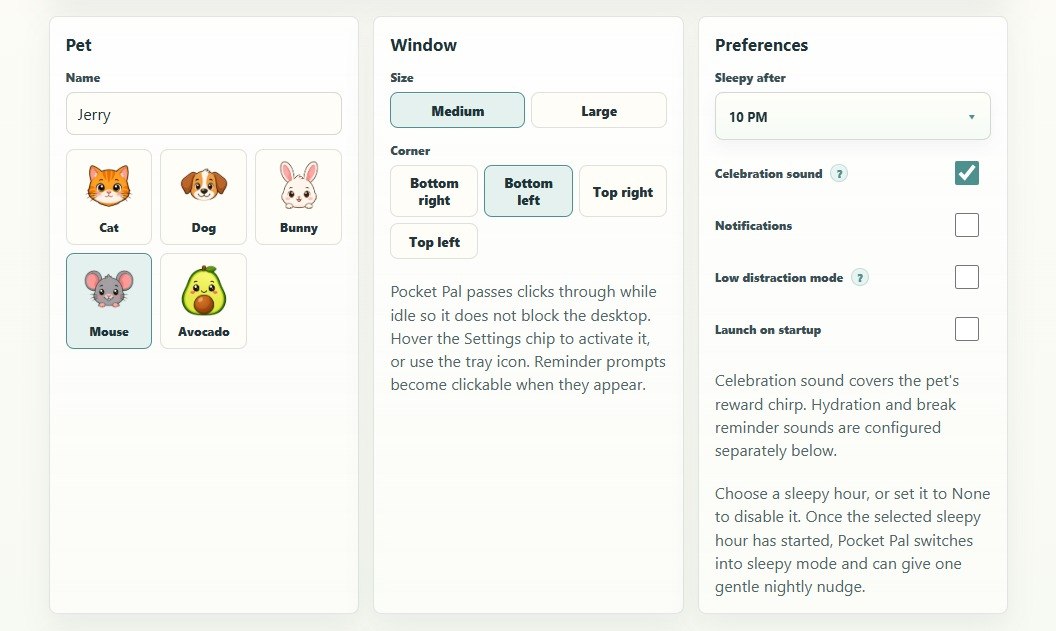Pick the Bunny pet icon

point(298,197)
